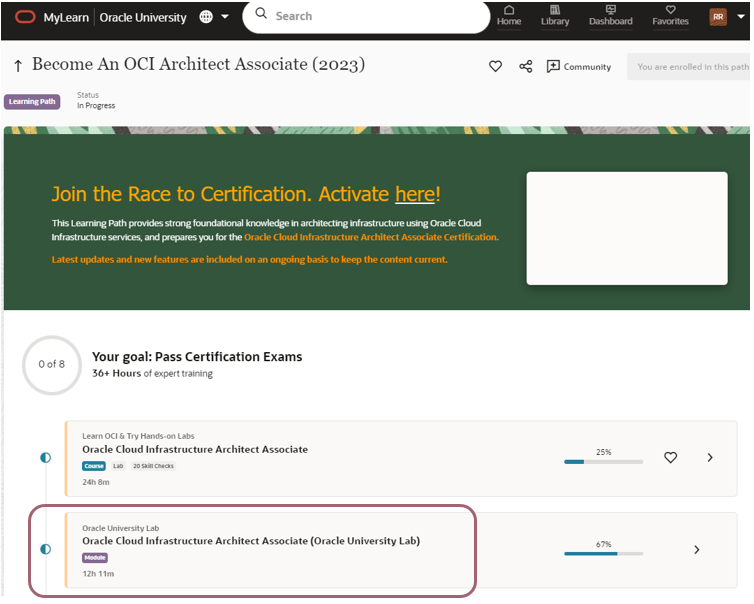Click the 'here' activation link
This screenshot has height=604, width=754.
(414, 194)
